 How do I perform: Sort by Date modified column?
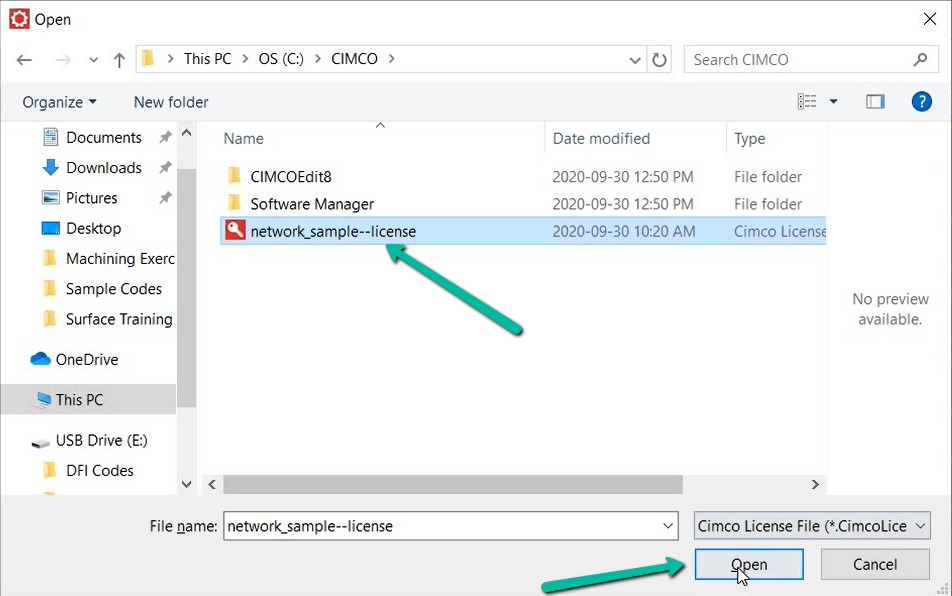[601, 138]
